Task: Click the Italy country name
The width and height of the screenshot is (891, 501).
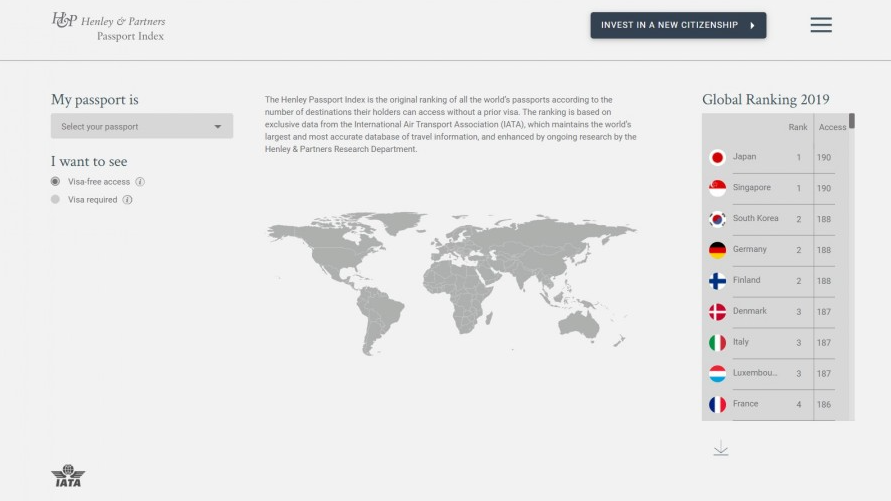Action: click(x=741, y=342)
